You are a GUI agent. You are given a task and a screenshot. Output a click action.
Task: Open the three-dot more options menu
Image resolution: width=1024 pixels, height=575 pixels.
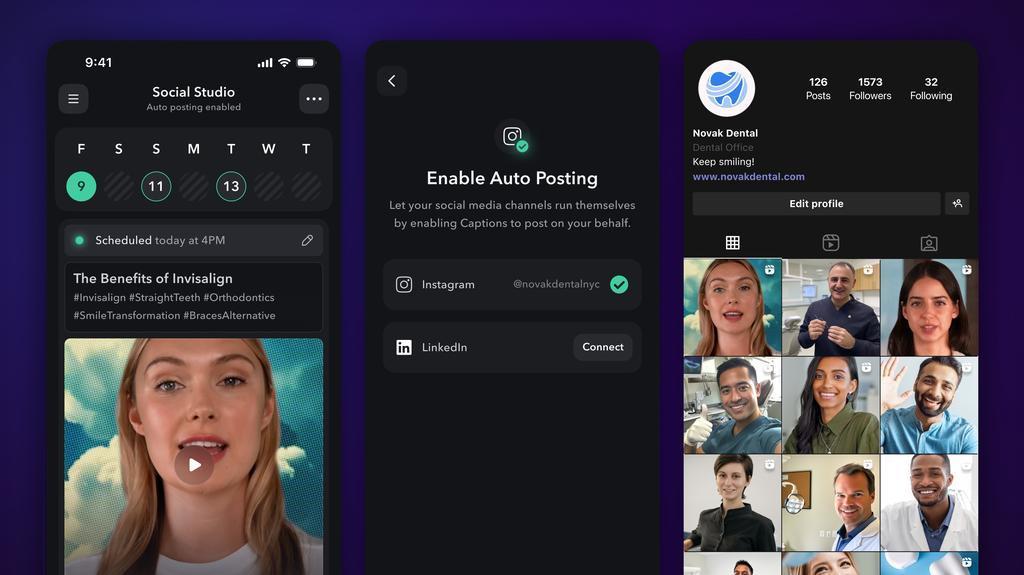tap(314, 99)
